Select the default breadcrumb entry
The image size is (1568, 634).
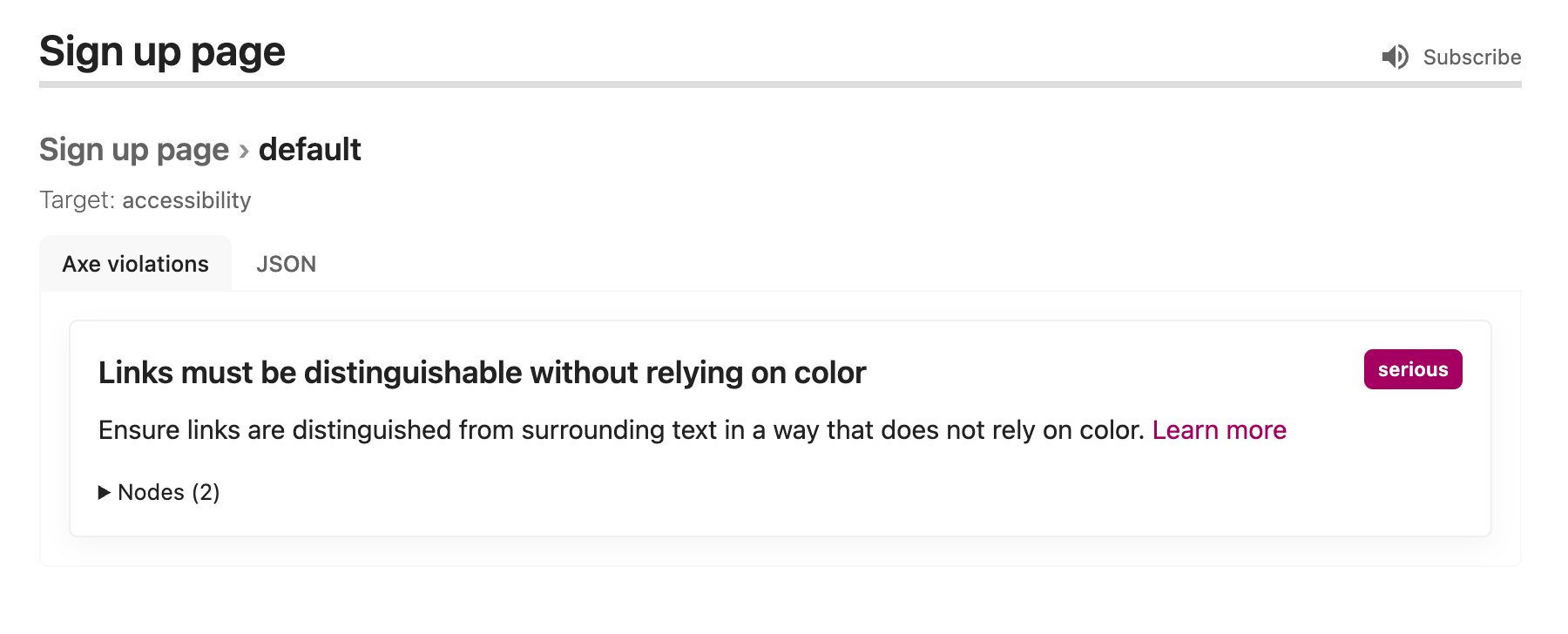pyautogui.click(x=309, y=149)
